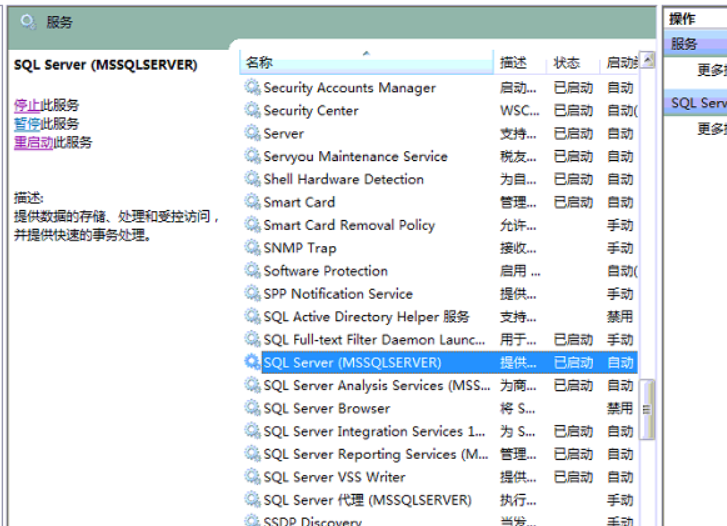Click the gear icon beside SNMP Trap

point(252,247)
